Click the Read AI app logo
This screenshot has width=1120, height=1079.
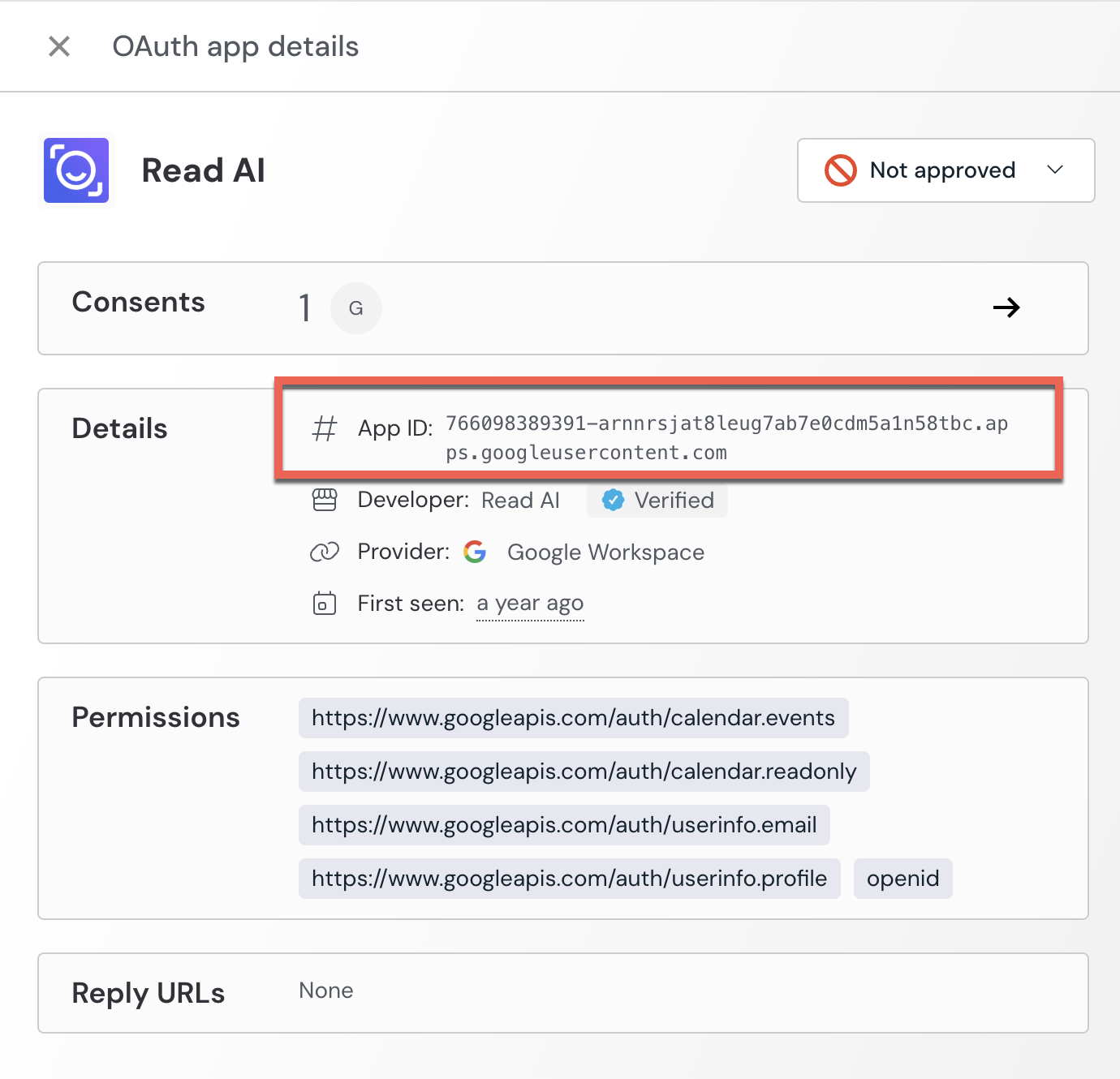click(x=76, y=170)
